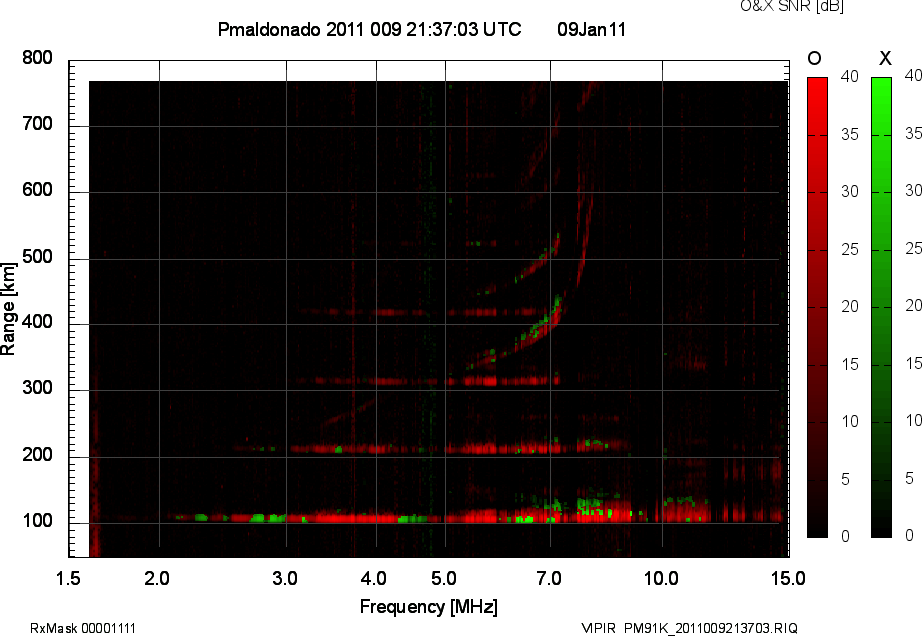
Task: Click the 700 range axis tick label
Action: click(37, 124)
